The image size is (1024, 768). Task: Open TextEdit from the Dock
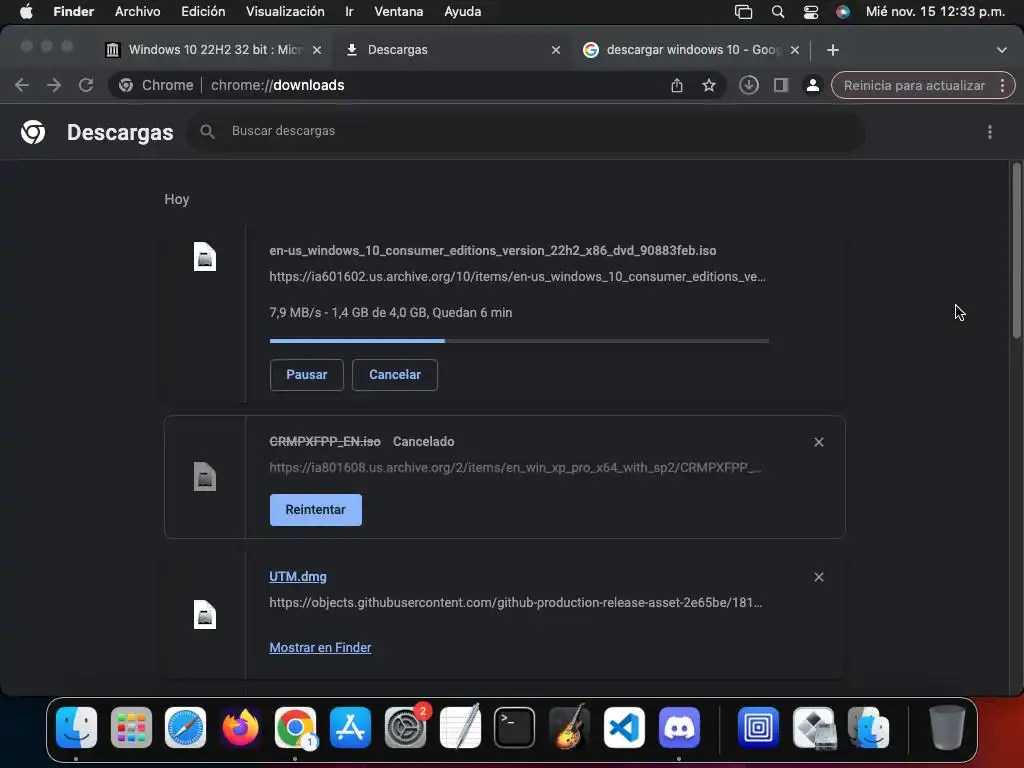coord(460,727)
